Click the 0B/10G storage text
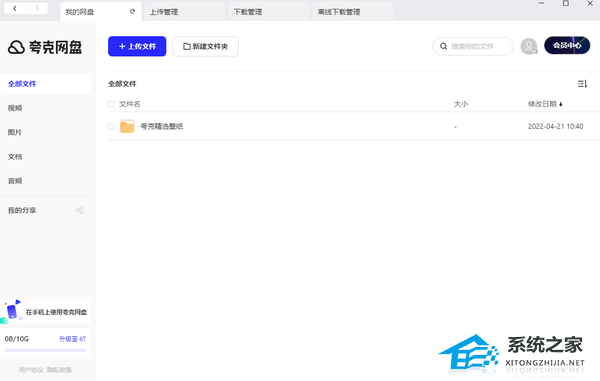 [16, 339]
